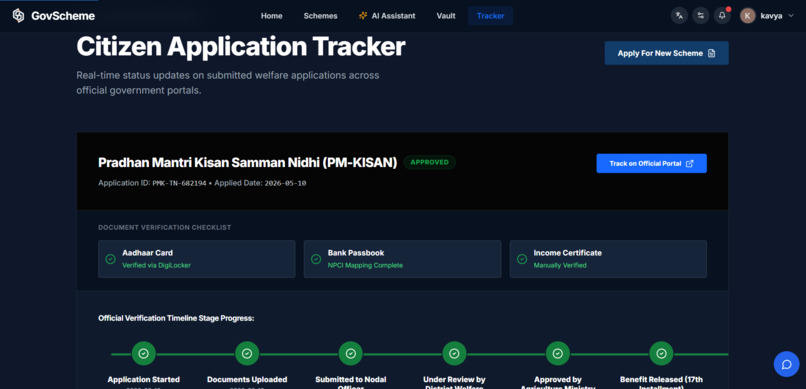Image resolution: width=806 pixels, height=389 pixels.
Task: Click the Citizen Application Tracker heading
Action: coord(241,47)
